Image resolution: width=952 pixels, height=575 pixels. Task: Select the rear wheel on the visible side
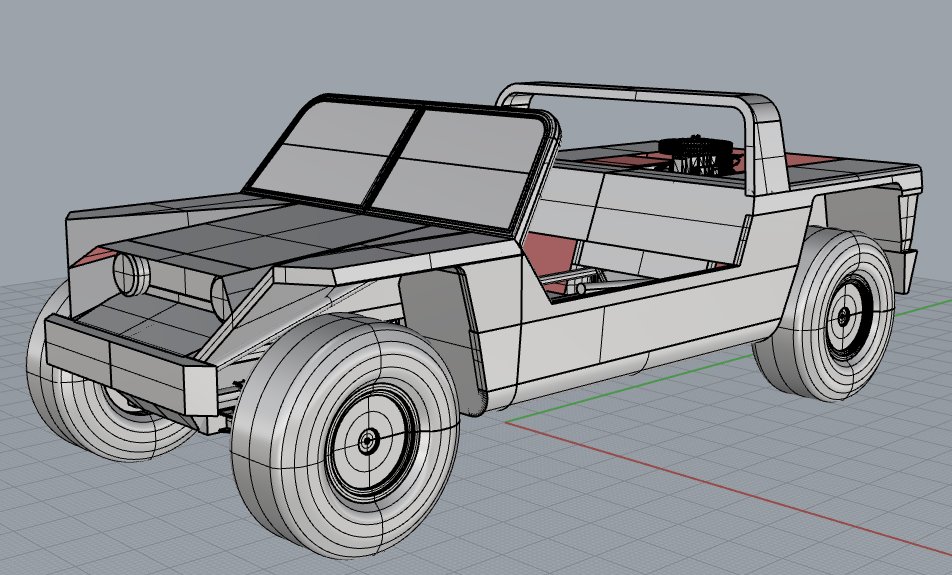click(826, 315)
